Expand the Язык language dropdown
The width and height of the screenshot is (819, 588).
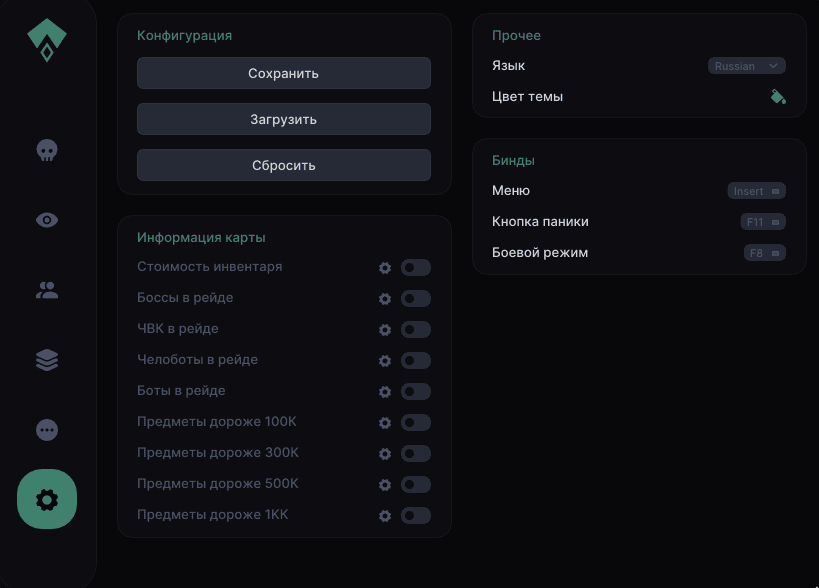click(746, 66)
